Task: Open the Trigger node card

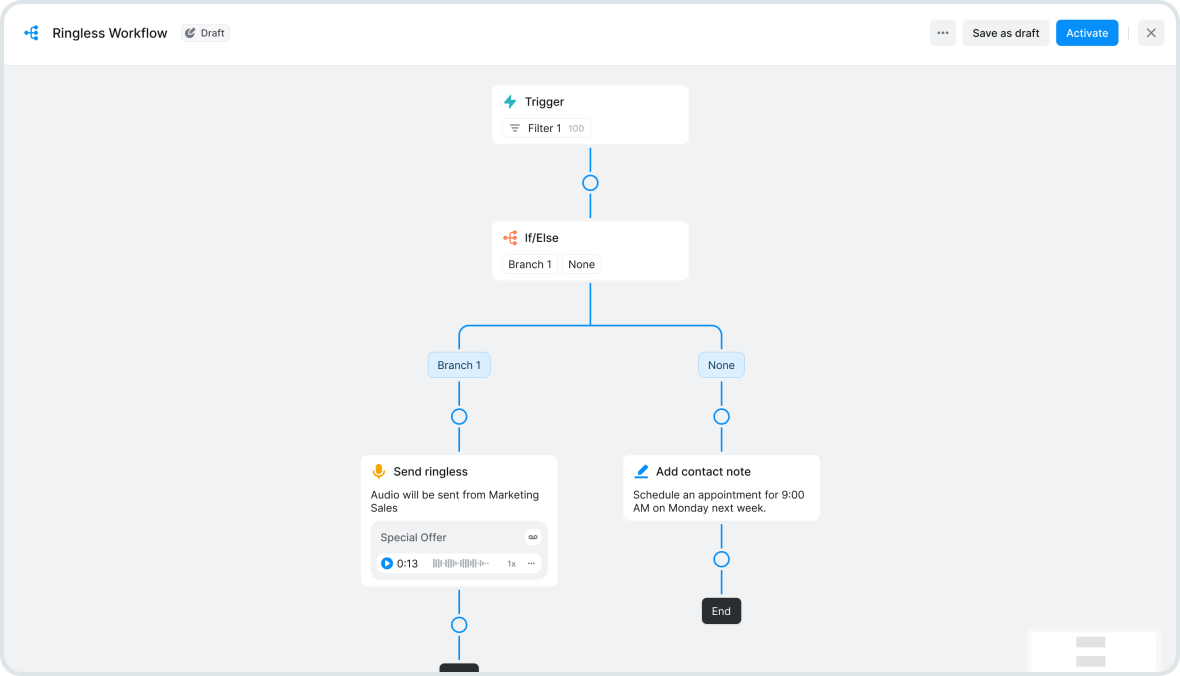Action: [x=590, y=114]
